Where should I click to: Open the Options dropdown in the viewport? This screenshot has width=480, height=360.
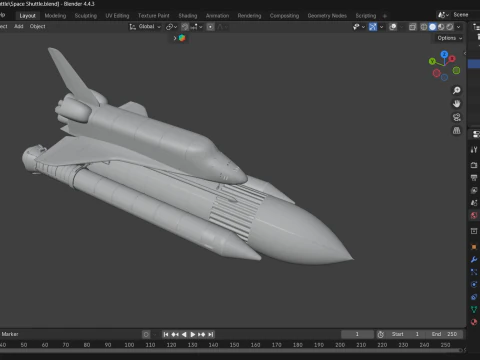(450, 38)
